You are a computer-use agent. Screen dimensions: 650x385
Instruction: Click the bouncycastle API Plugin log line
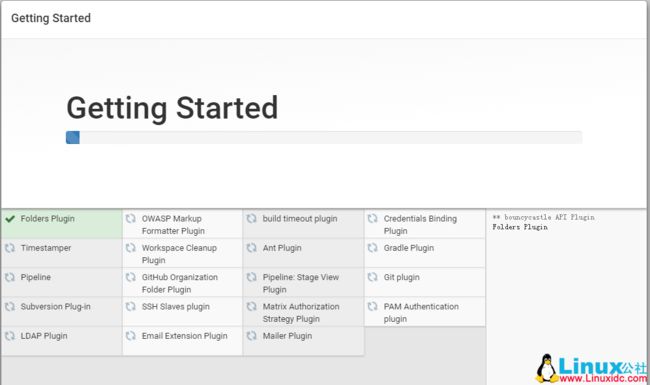543,217
